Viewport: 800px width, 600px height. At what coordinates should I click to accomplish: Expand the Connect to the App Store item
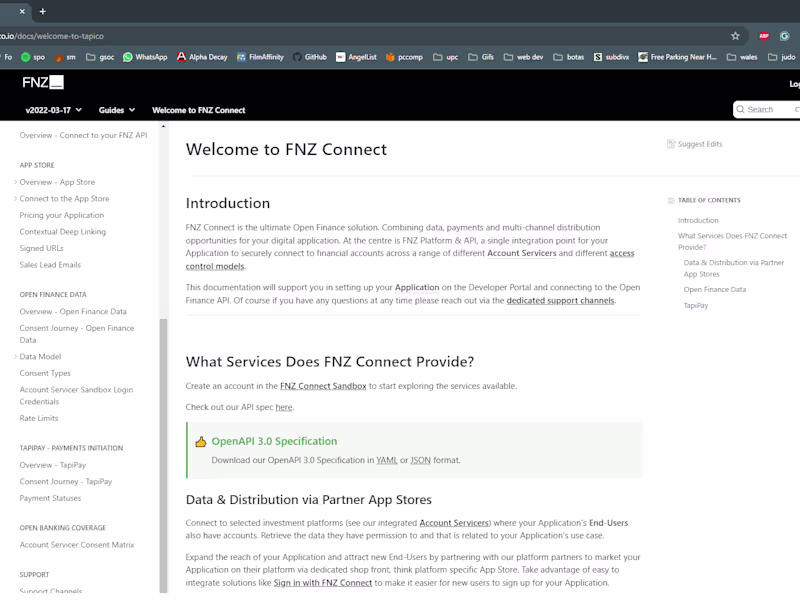coord(16,199)
